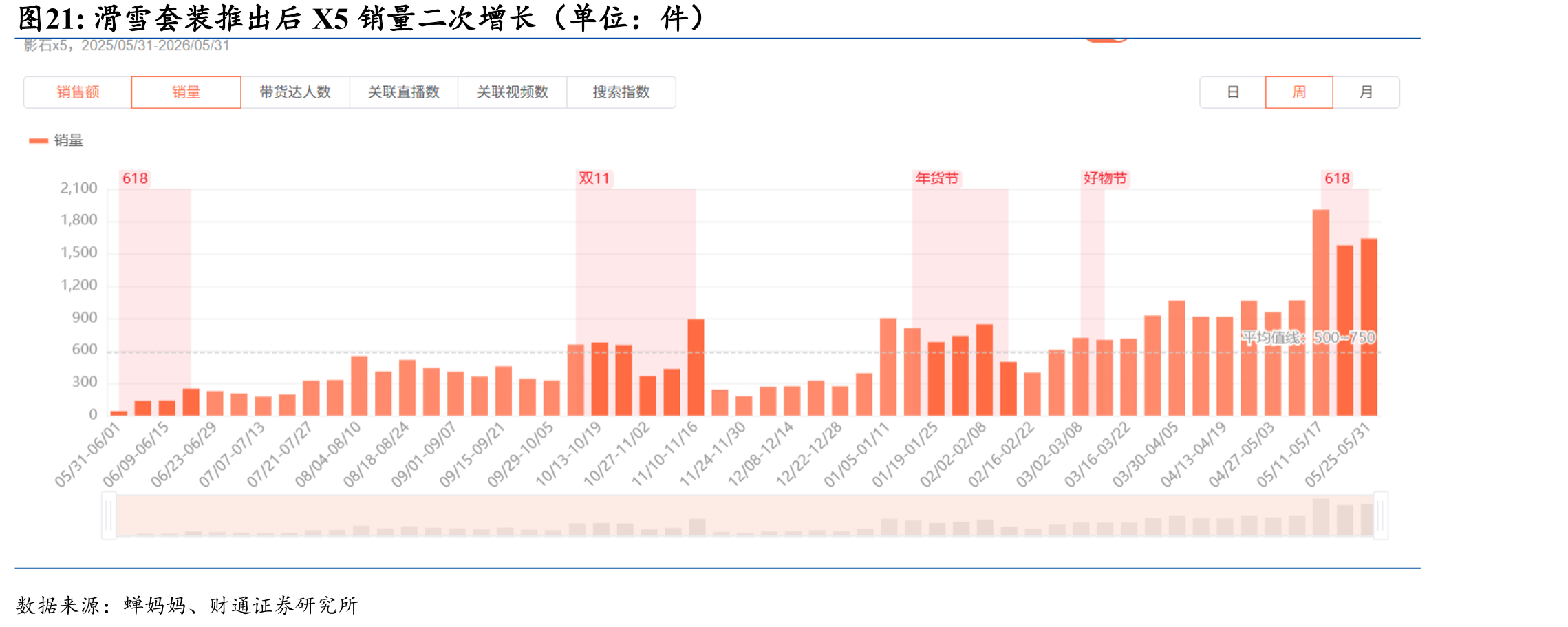Click the 06/09-06/15 x-axis label

pyautogui.click(x=136, y=455)
